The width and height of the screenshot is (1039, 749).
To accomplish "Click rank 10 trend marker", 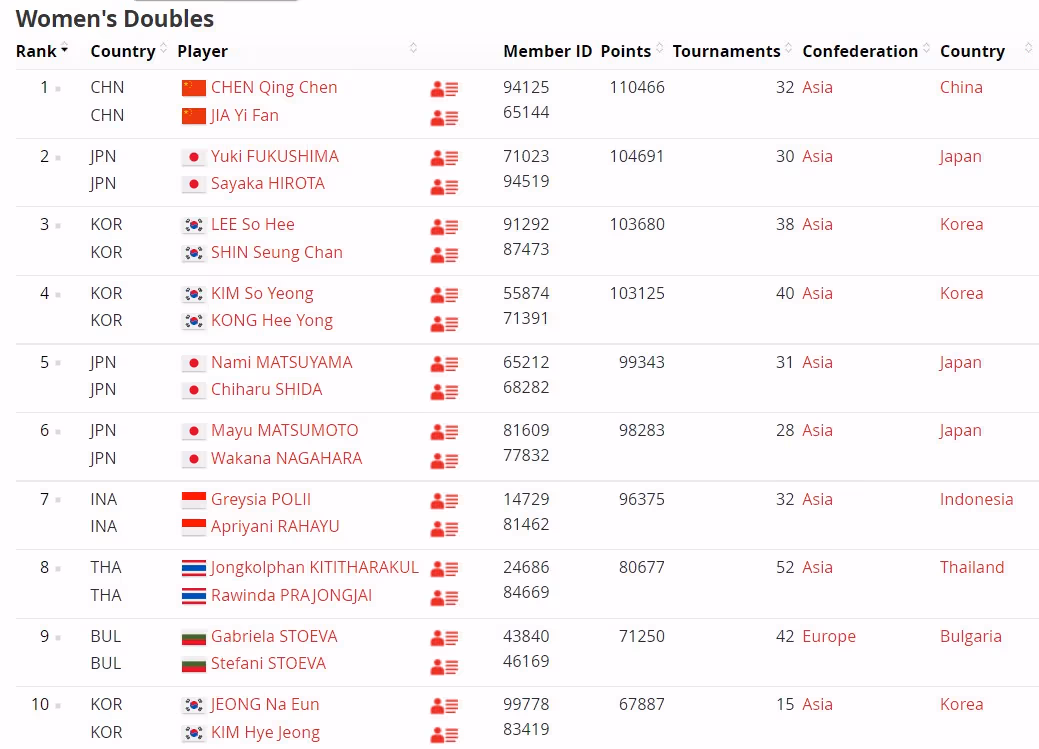I will 58,706.
